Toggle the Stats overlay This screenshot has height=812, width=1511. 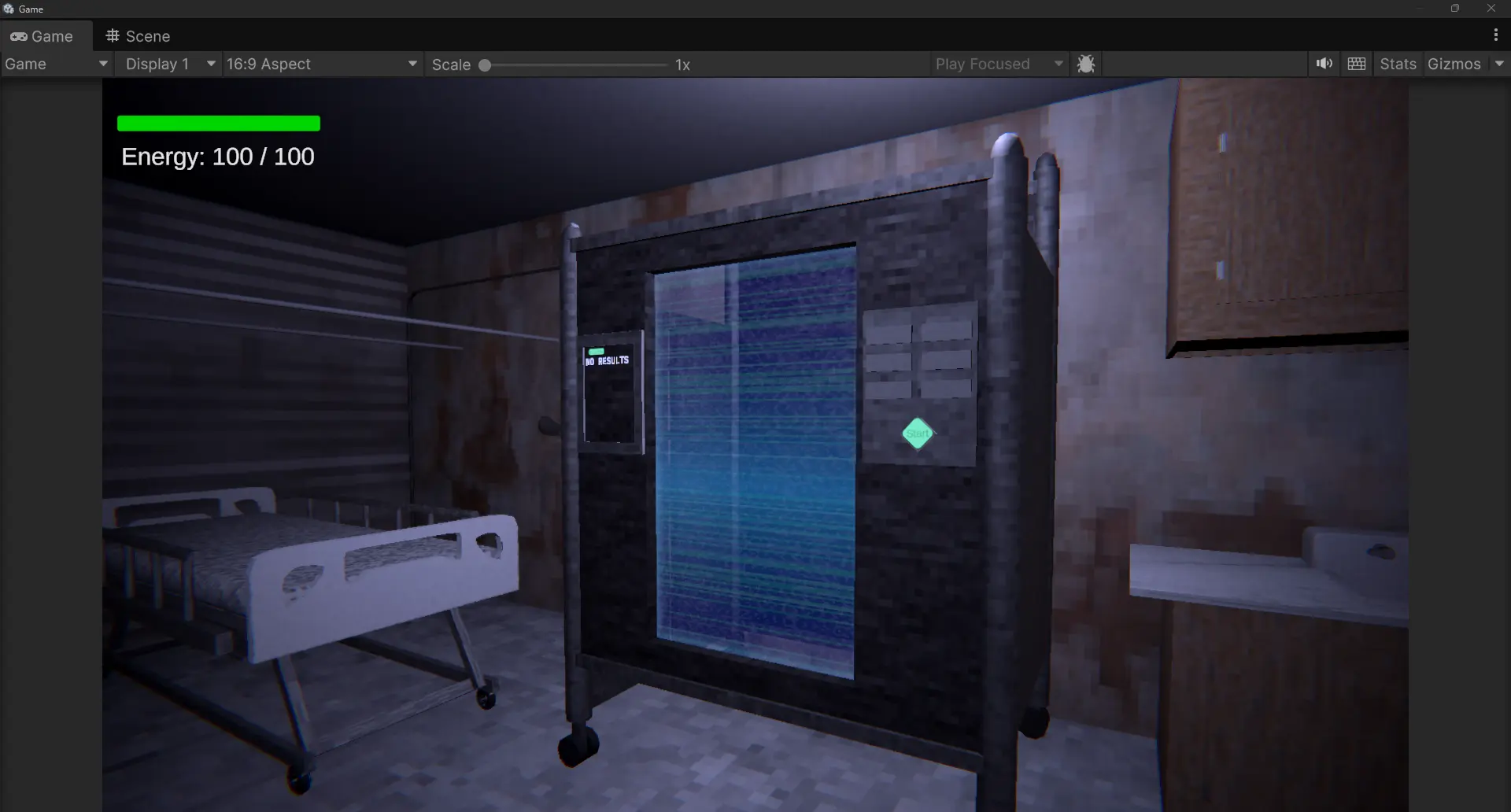pyautogui.click(x=1398, y=64)
